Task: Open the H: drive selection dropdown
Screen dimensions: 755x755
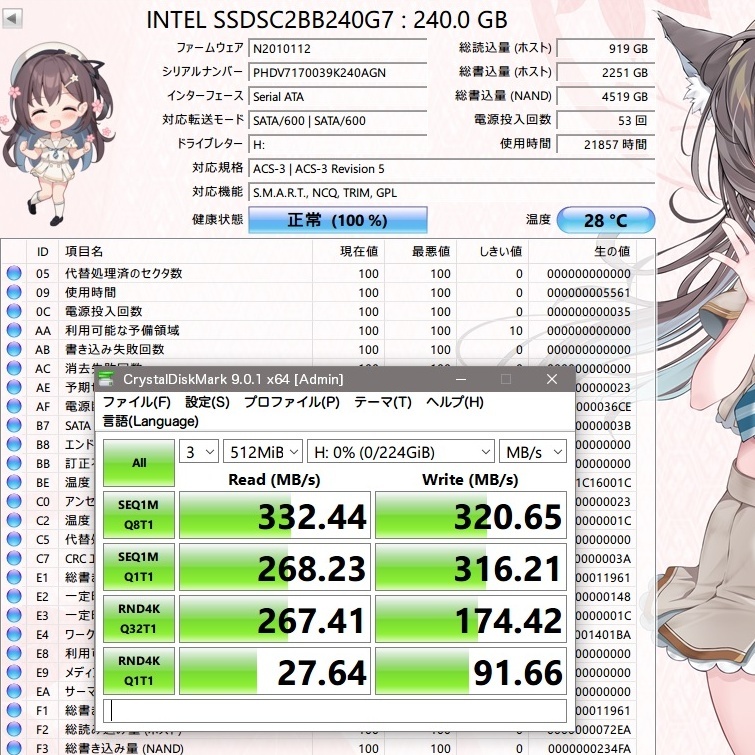Action: (401, 452)
